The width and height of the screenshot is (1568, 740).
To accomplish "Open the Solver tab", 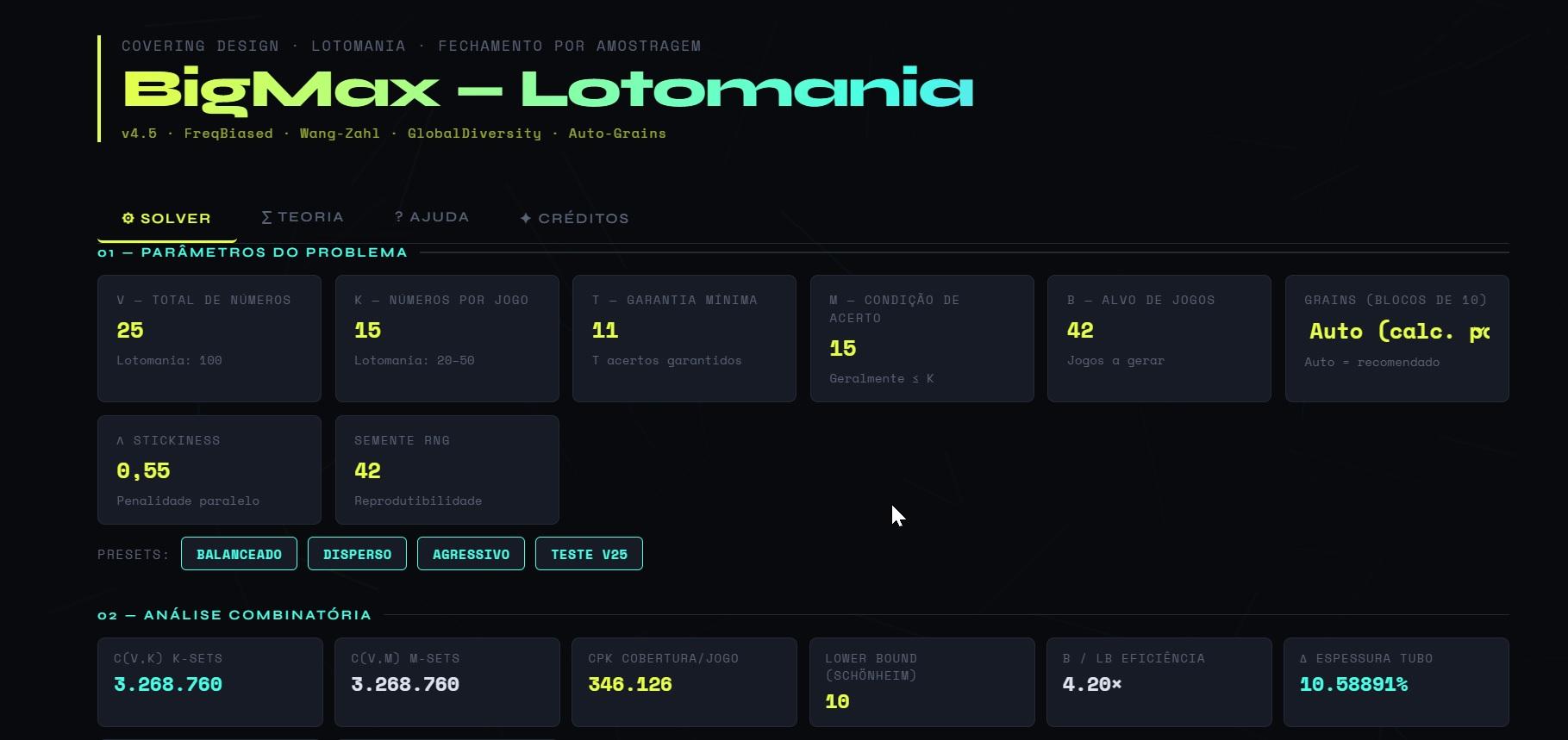I will click(x=166, y=218).
